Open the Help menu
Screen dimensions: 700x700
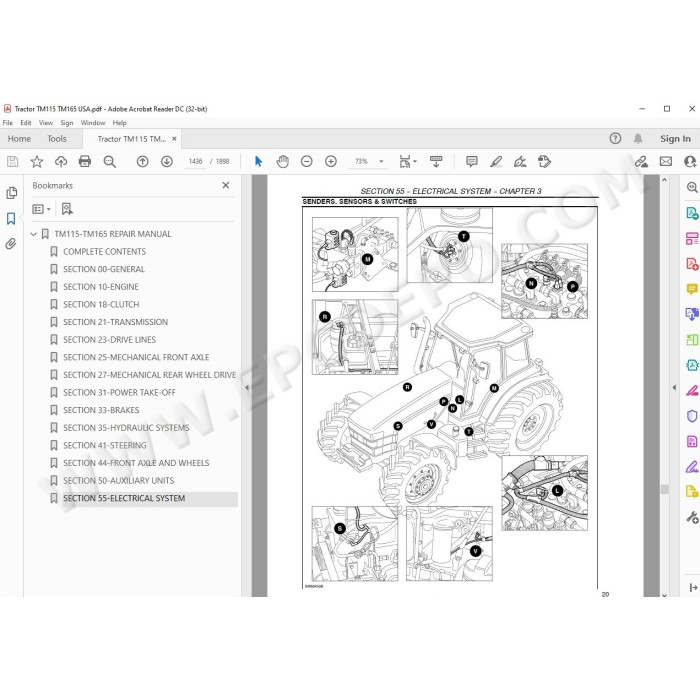119,123
